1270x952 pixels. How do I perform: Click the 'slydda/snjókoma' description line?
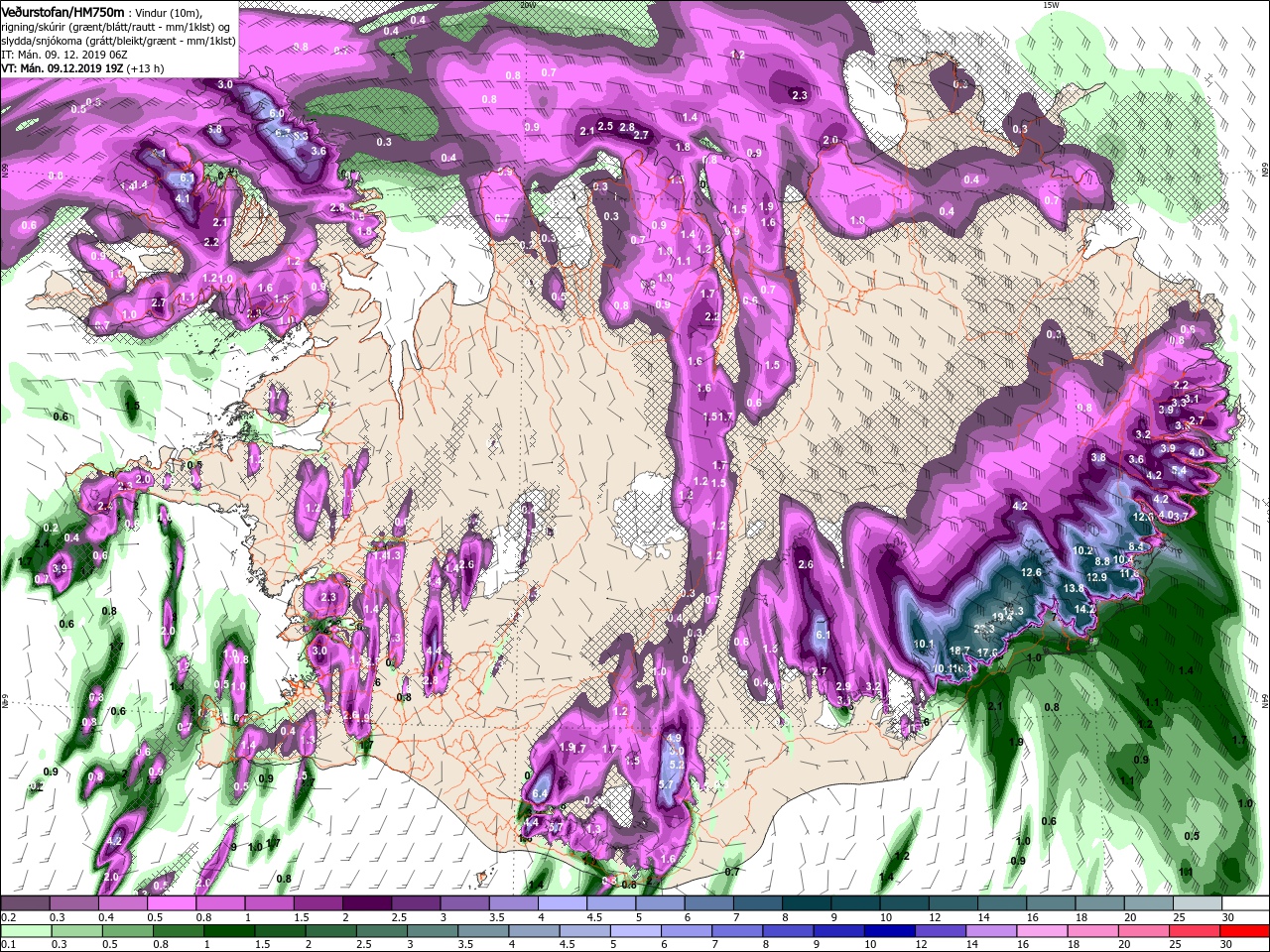(118, 41)
